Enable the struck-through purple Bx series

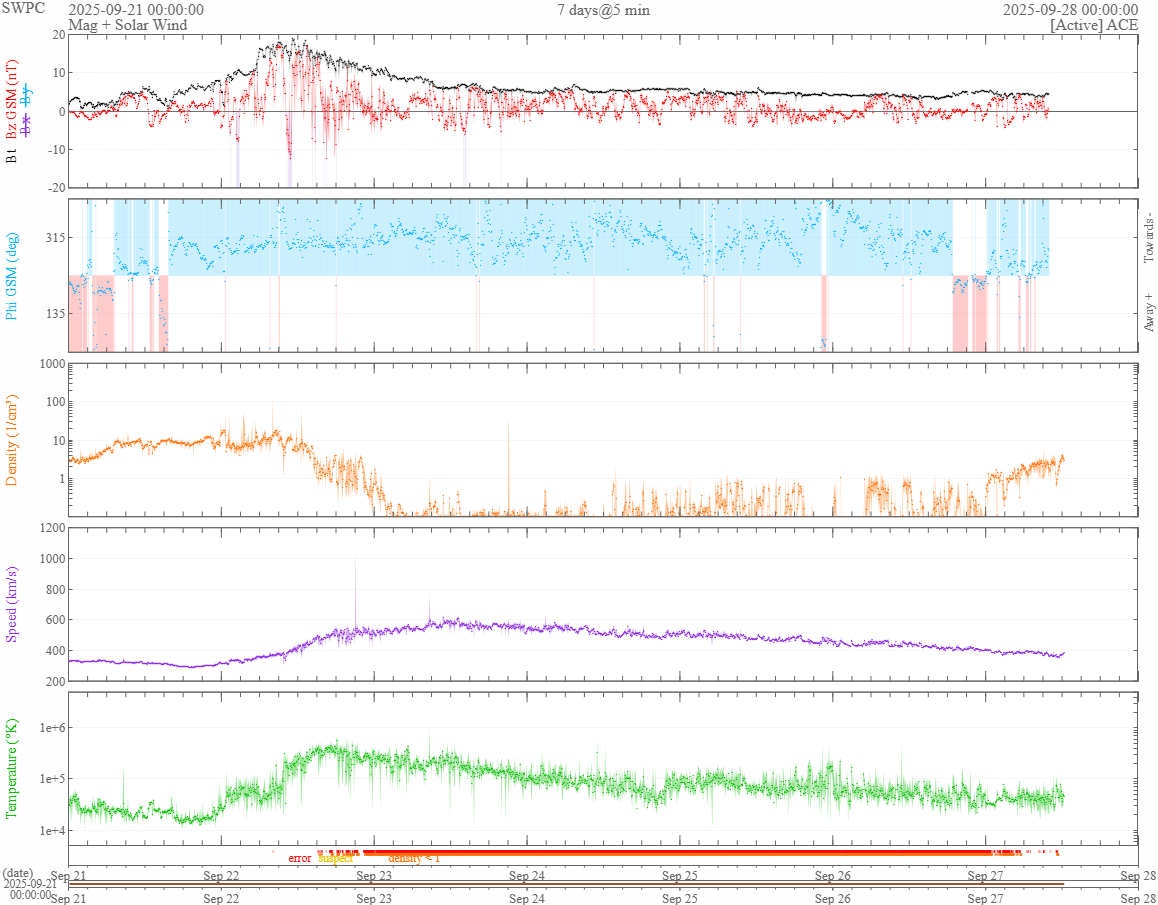click(27, 126)
